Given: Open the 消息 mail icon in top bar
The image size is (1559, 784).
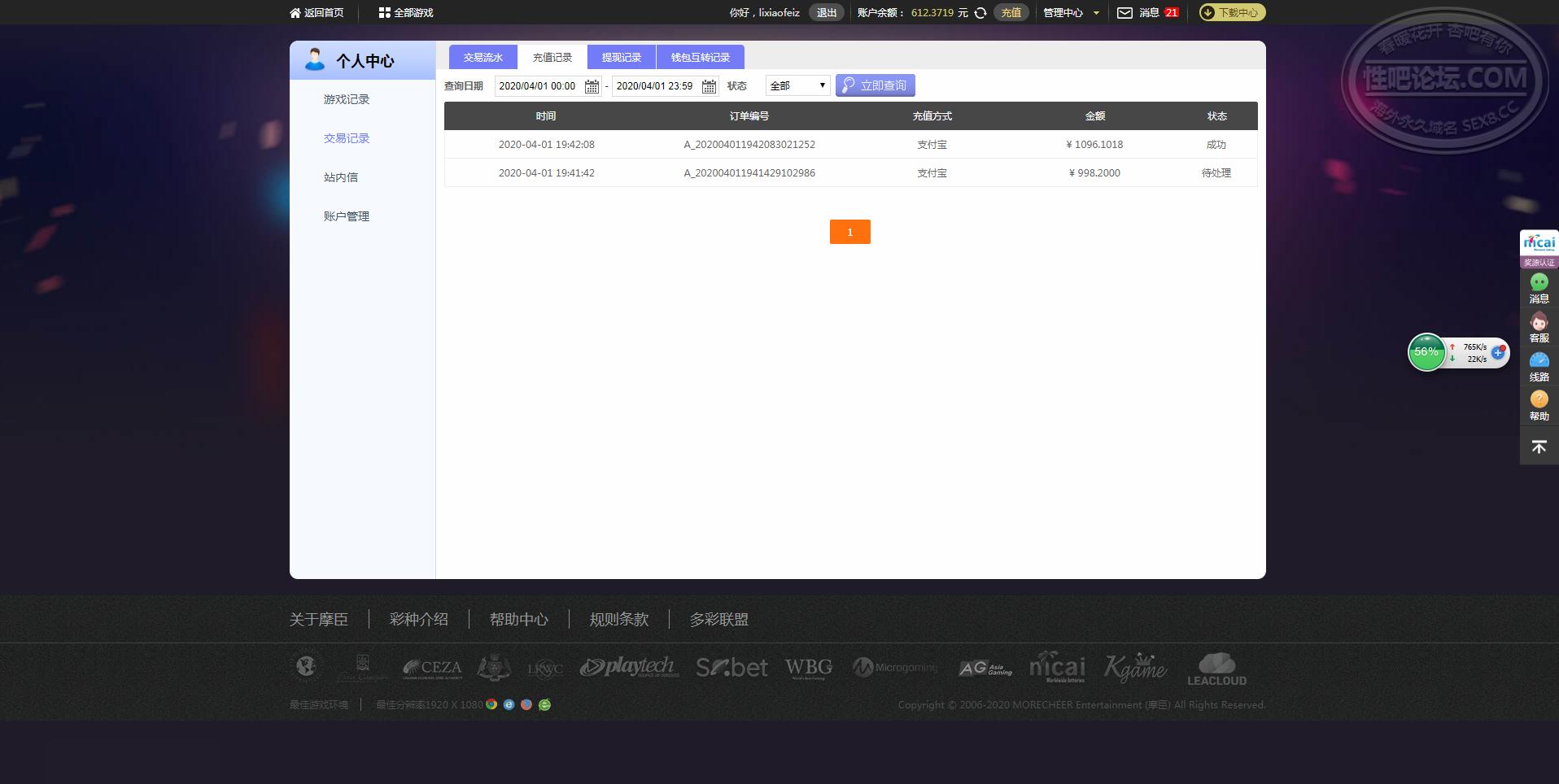Looking at the screenshot, I should point(1125,12).
